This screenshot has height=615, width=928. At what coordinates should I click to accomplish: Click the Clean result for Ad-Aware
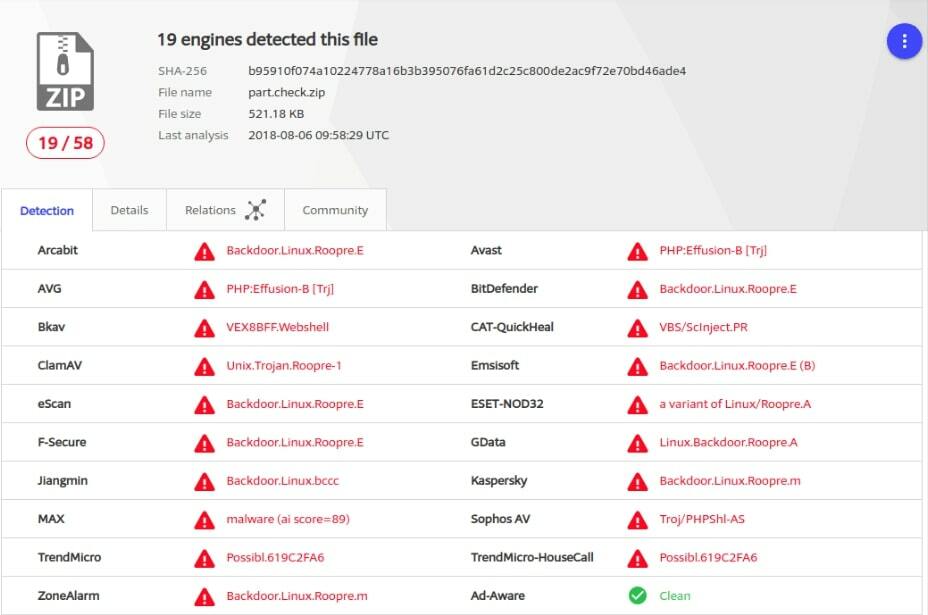click(x=675, y=596)
